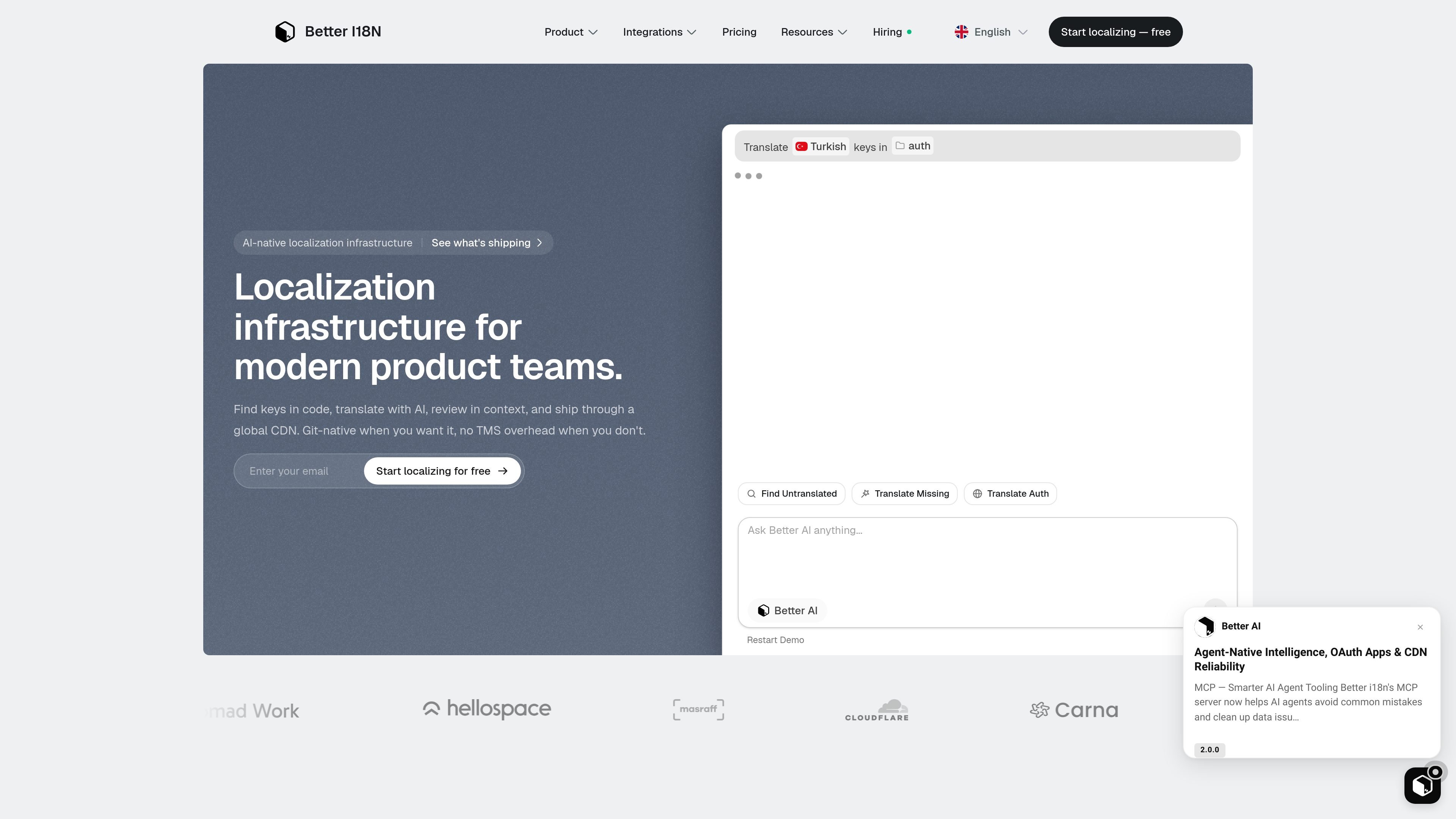Screen dimensions: 1456x819
Task: Select the Turkish flag language chip
Action: (x=821, y=146)
